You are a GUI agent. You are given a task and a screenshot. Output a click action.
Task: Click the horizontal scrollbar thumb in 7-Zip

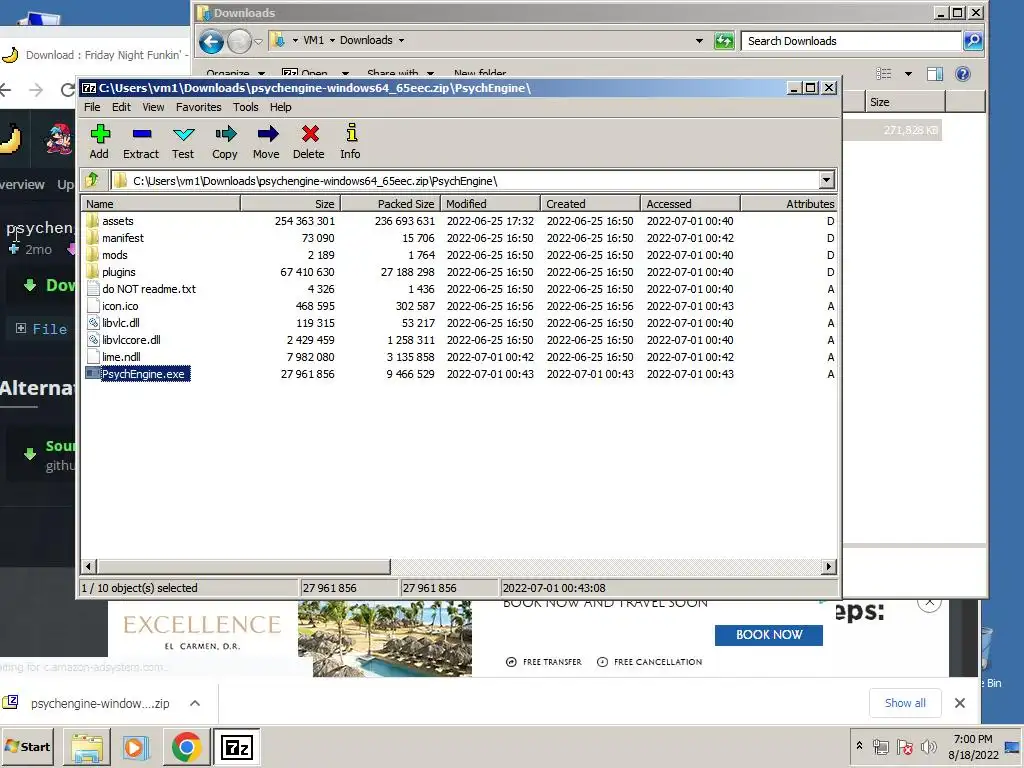point(243,566)
